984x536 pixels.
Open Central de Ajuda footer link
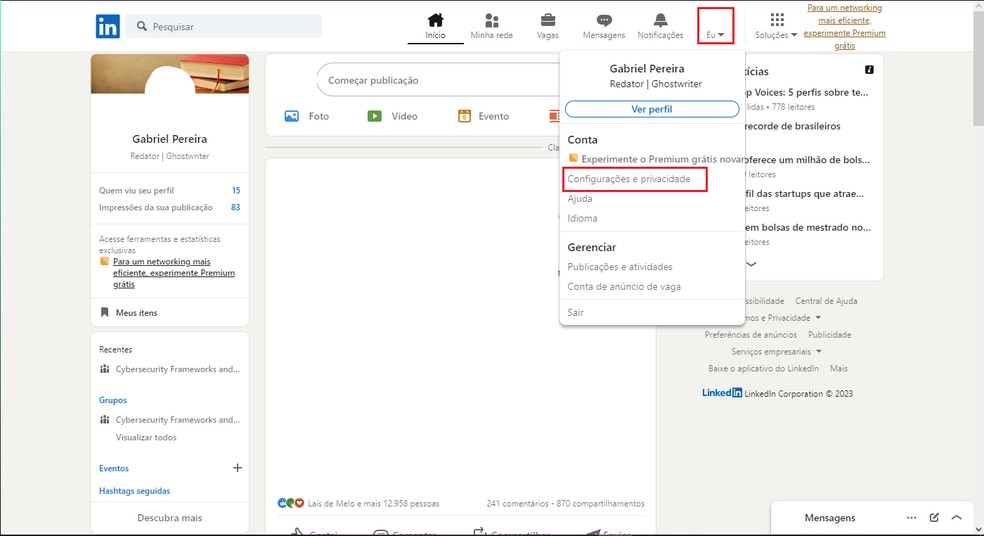point(826,301)
